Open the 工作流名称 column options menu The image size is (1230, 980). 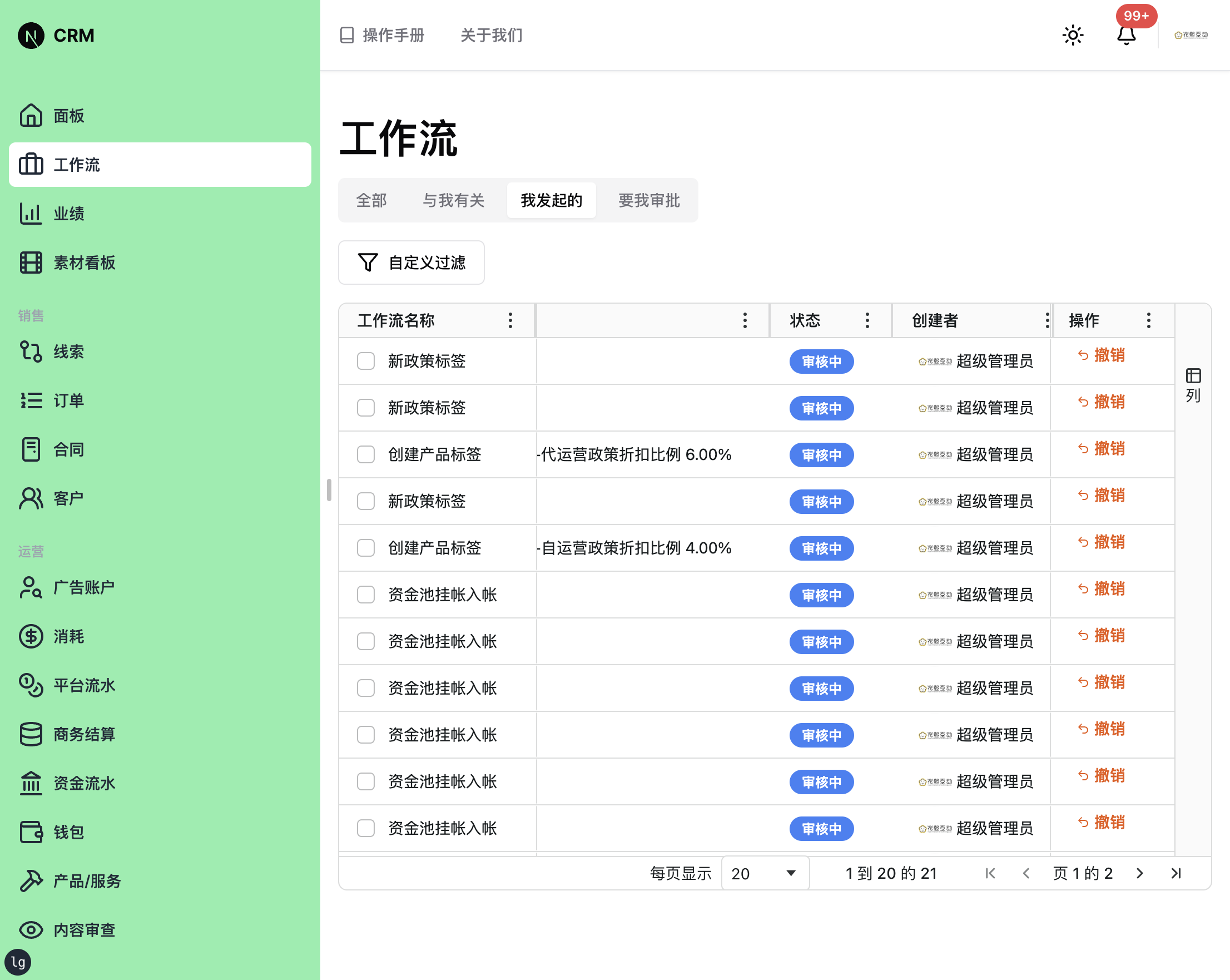click(509, 320)
